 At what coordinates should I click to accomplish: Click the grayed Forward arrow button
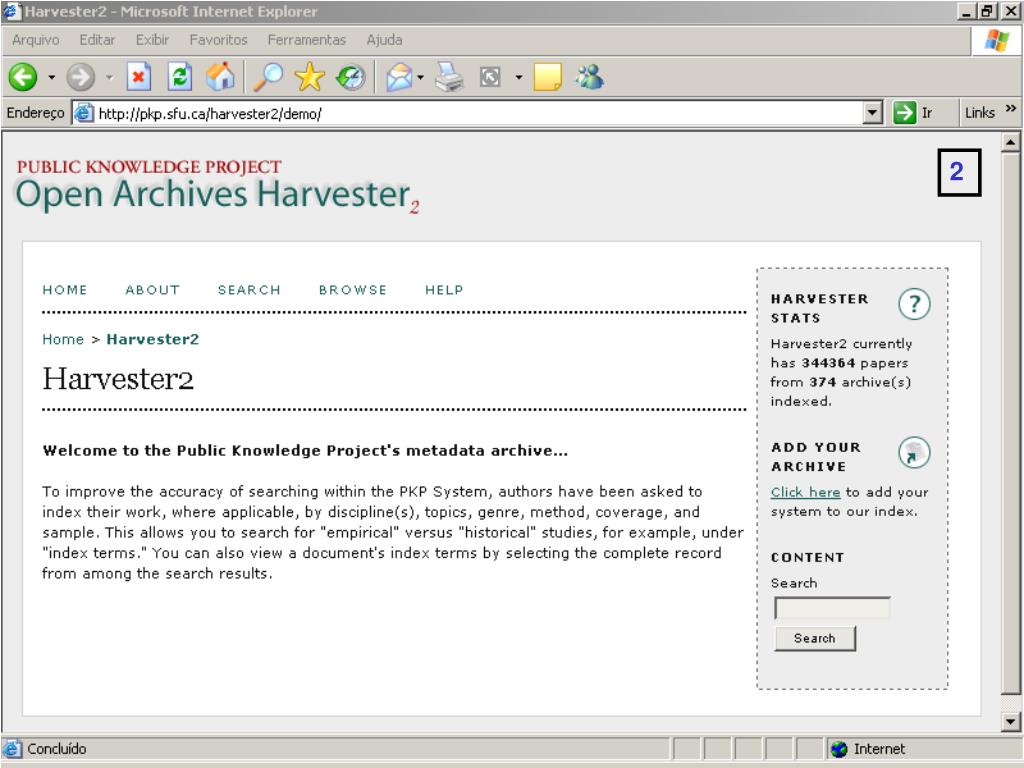pos(81,77)
